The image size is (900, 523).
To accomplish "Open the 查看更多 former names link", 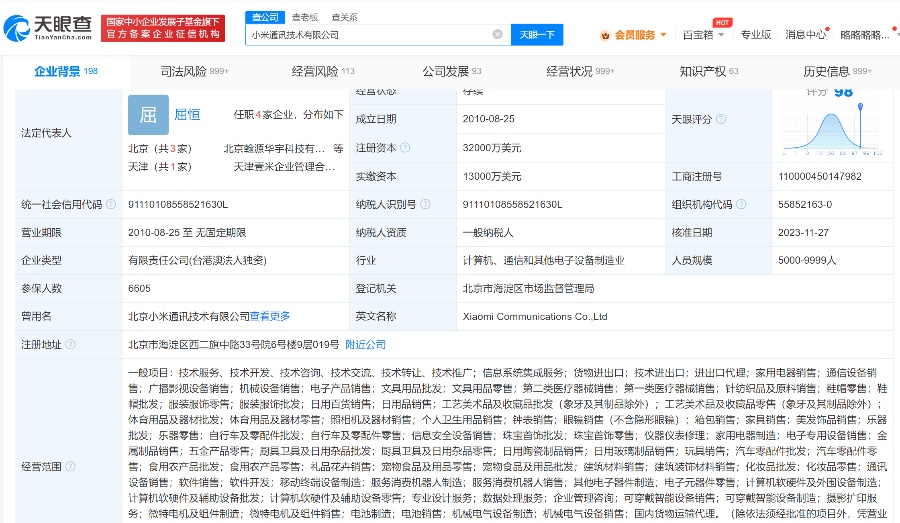I will (x=270, y=316).
